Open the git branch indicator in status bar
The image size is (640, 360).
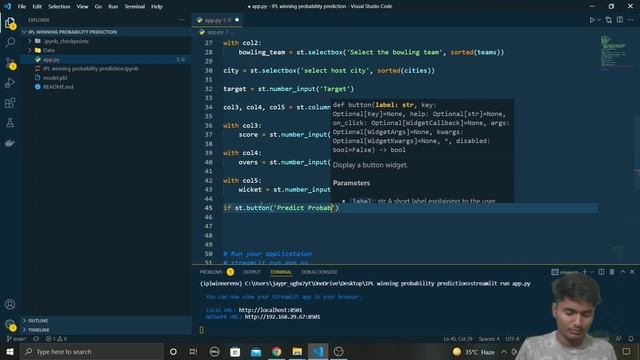tap(16, 339)
